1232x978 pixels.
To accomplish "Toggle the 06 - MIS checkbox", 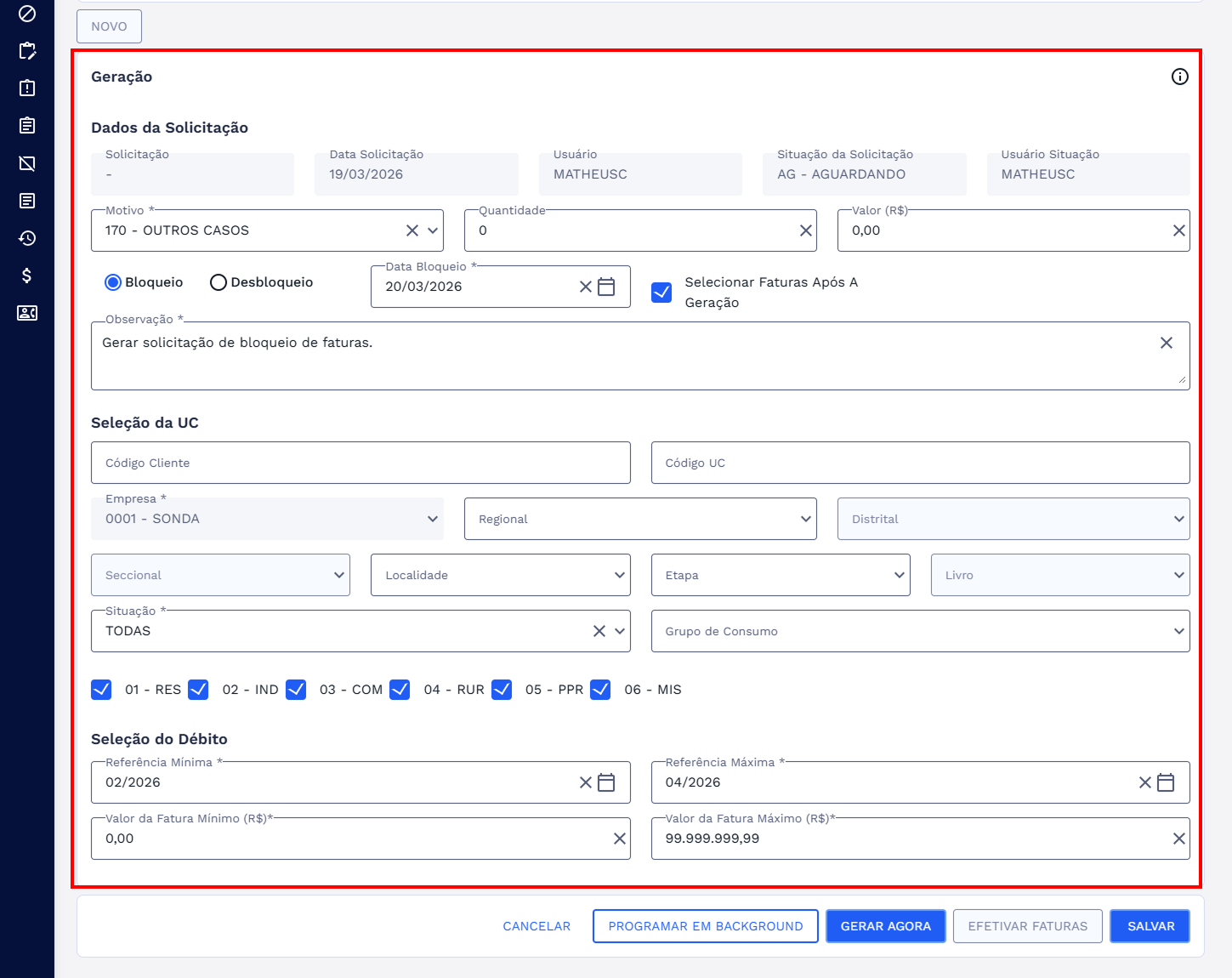I will (600, 690).
